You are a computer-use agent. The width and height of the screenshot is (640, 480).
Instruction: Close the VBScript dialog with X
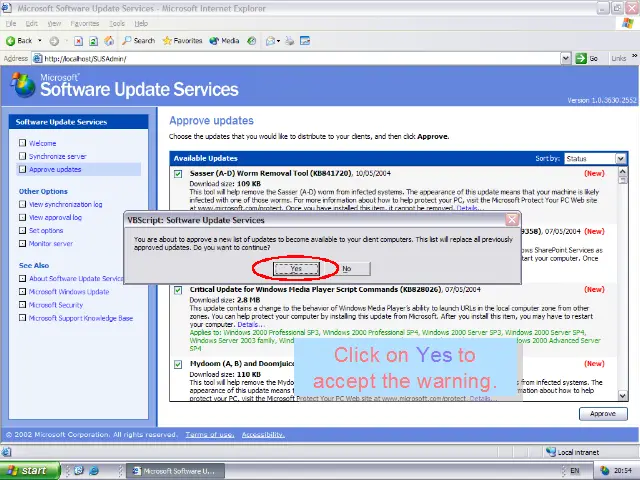click(x=512, y=220)
